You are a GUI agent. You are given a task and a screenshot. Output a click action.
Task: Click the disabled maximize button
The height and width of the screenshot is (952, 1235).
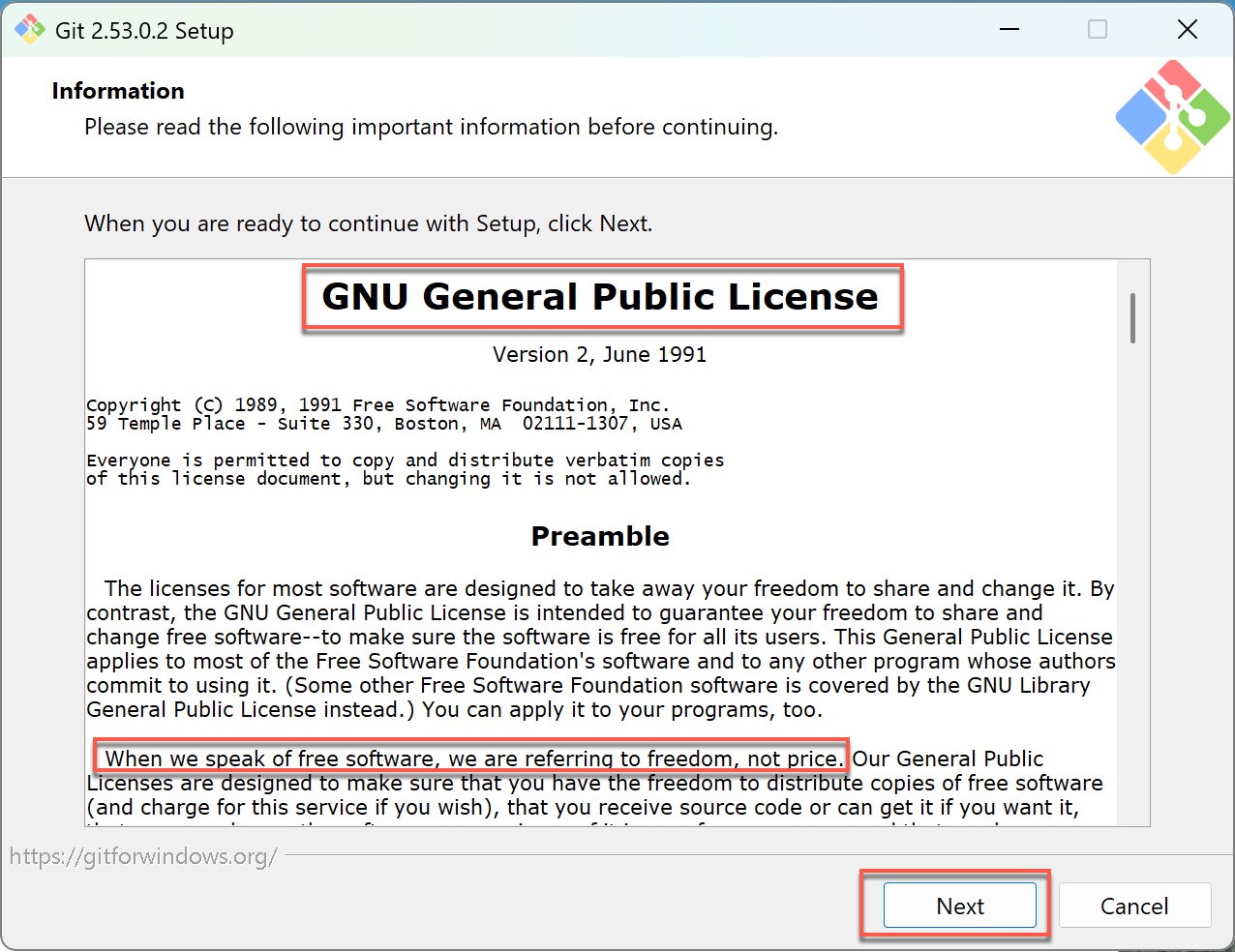[x=1098, y=30]
